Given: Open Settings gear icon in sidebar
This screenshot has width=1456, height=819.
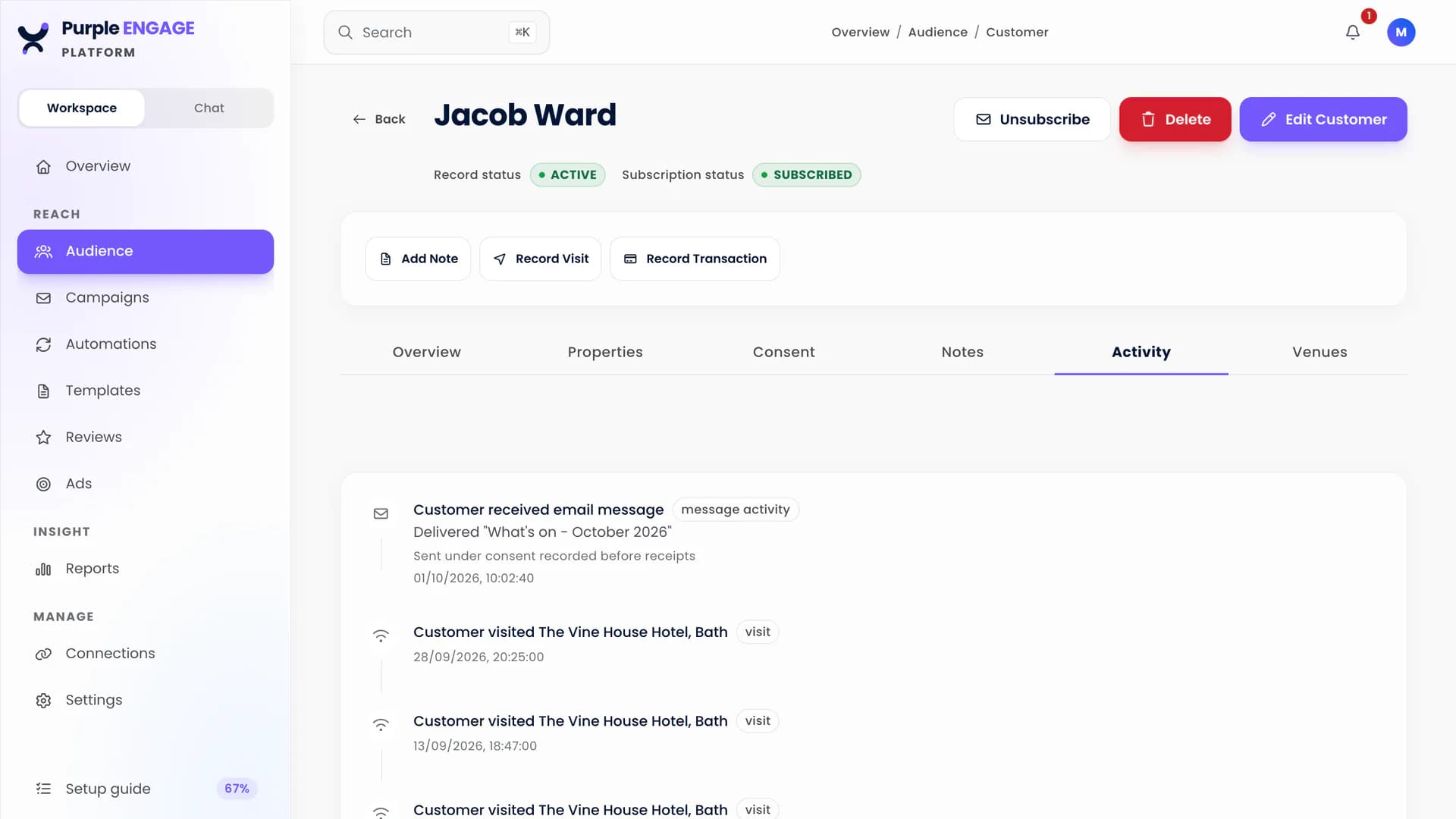Looking at the screenshot, I should coord(43,701).
